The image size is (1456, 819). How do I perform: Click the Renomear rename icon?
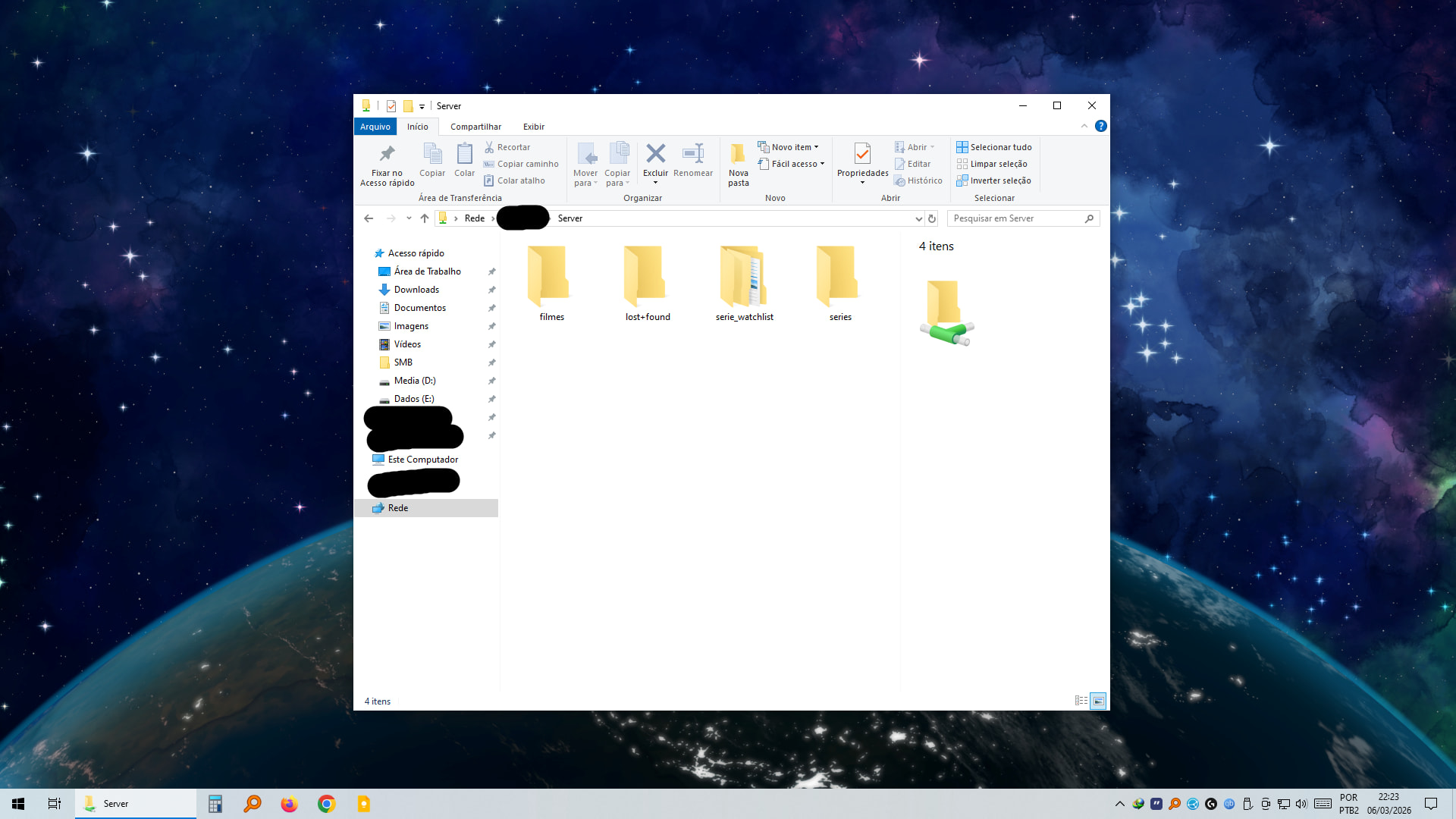click(x=692, y=155)
